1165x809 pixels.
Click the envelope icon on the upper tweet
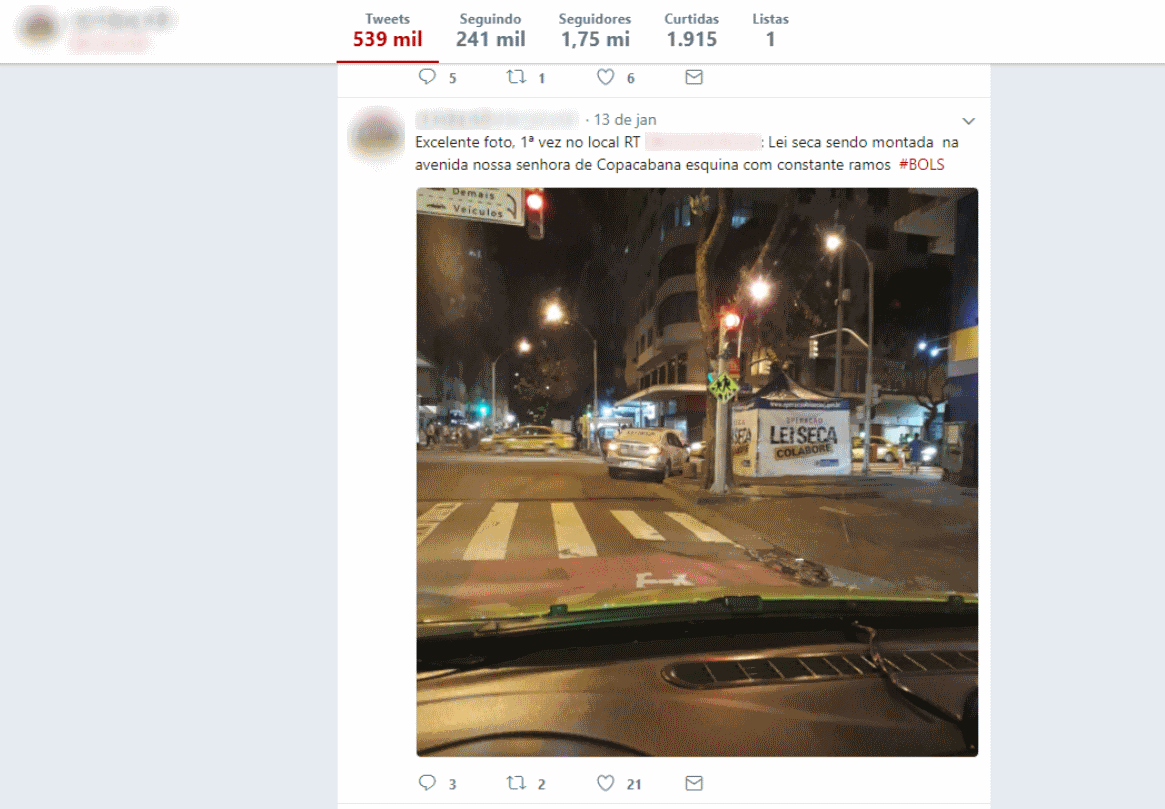tap(694, 77)
